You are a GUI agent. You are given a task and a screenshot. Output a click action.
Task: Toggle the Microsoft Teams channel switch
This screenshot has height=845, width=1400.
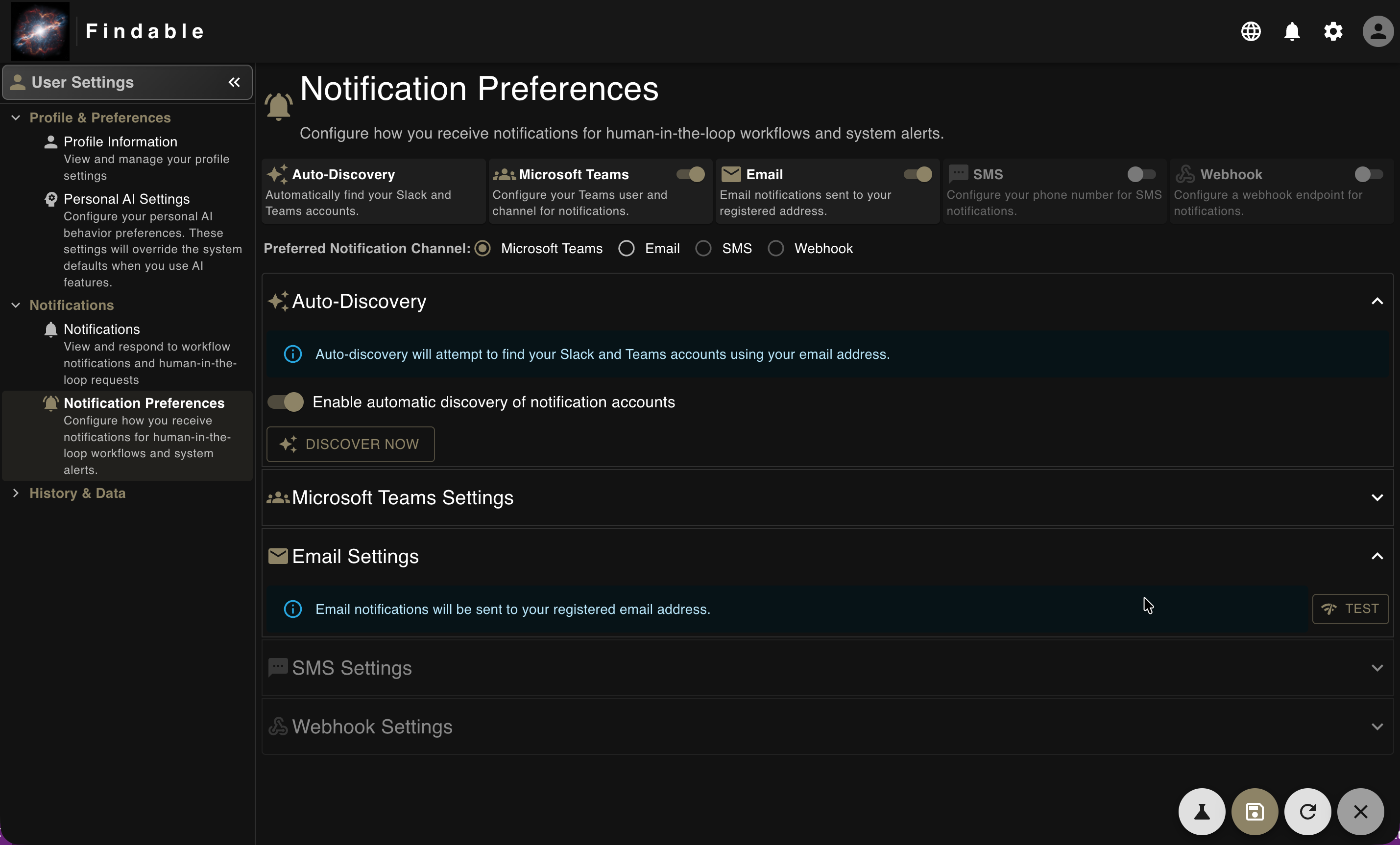tap(691, 174)
